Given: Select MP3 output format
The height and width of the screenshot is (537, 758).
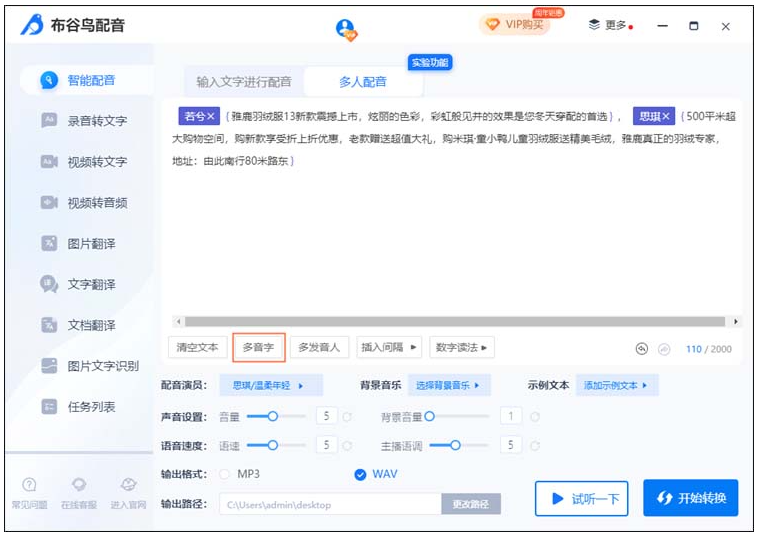Looking at the screenshot, I should (x=225, y=474).
